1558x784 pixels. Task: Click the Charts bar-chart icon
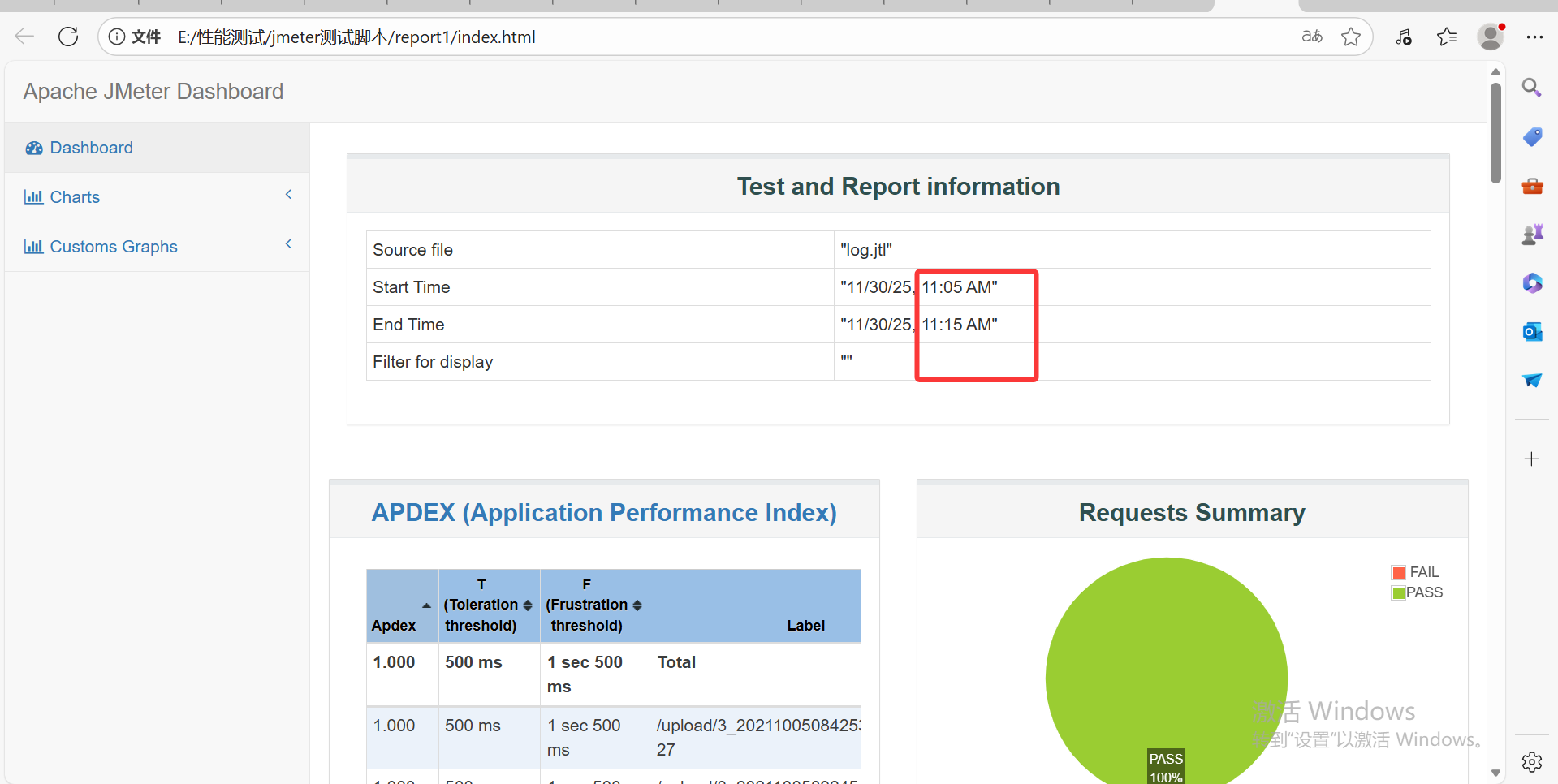point(34,197)
